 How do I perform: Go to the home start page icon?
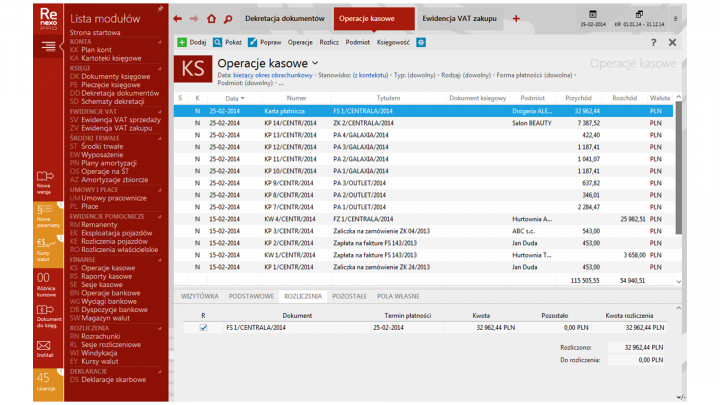click(211, 19)
